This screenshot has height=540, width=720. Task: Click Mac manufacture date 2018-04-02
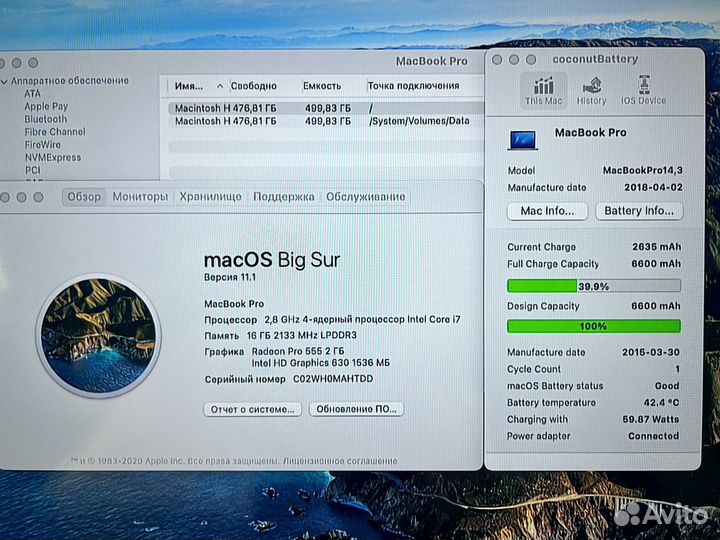point(653,187)
